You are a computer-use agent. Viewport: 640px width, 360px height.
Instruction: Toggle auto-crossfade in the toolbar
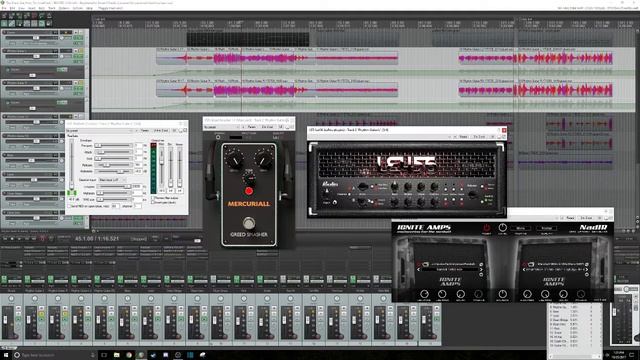pos(4,24)
